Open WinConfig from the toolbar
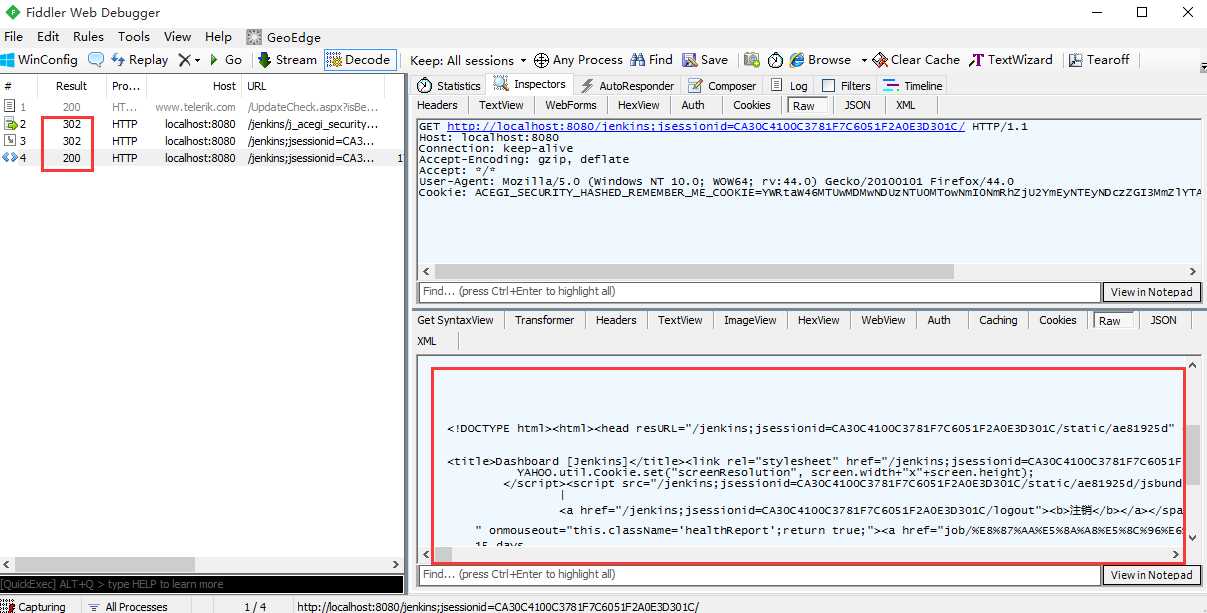The width and height of the screenshot is (1207, 613). (x=40, y=60)
